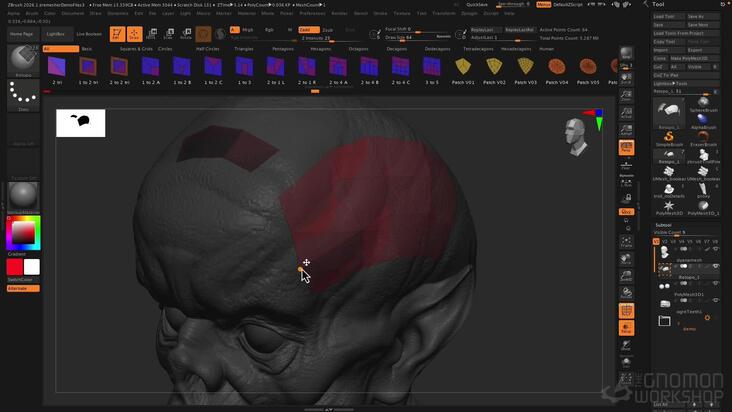Viewport: 732px width, 412px height.
Task: Toggle PolyF polyframe display
Action: (x=626, y=311)
